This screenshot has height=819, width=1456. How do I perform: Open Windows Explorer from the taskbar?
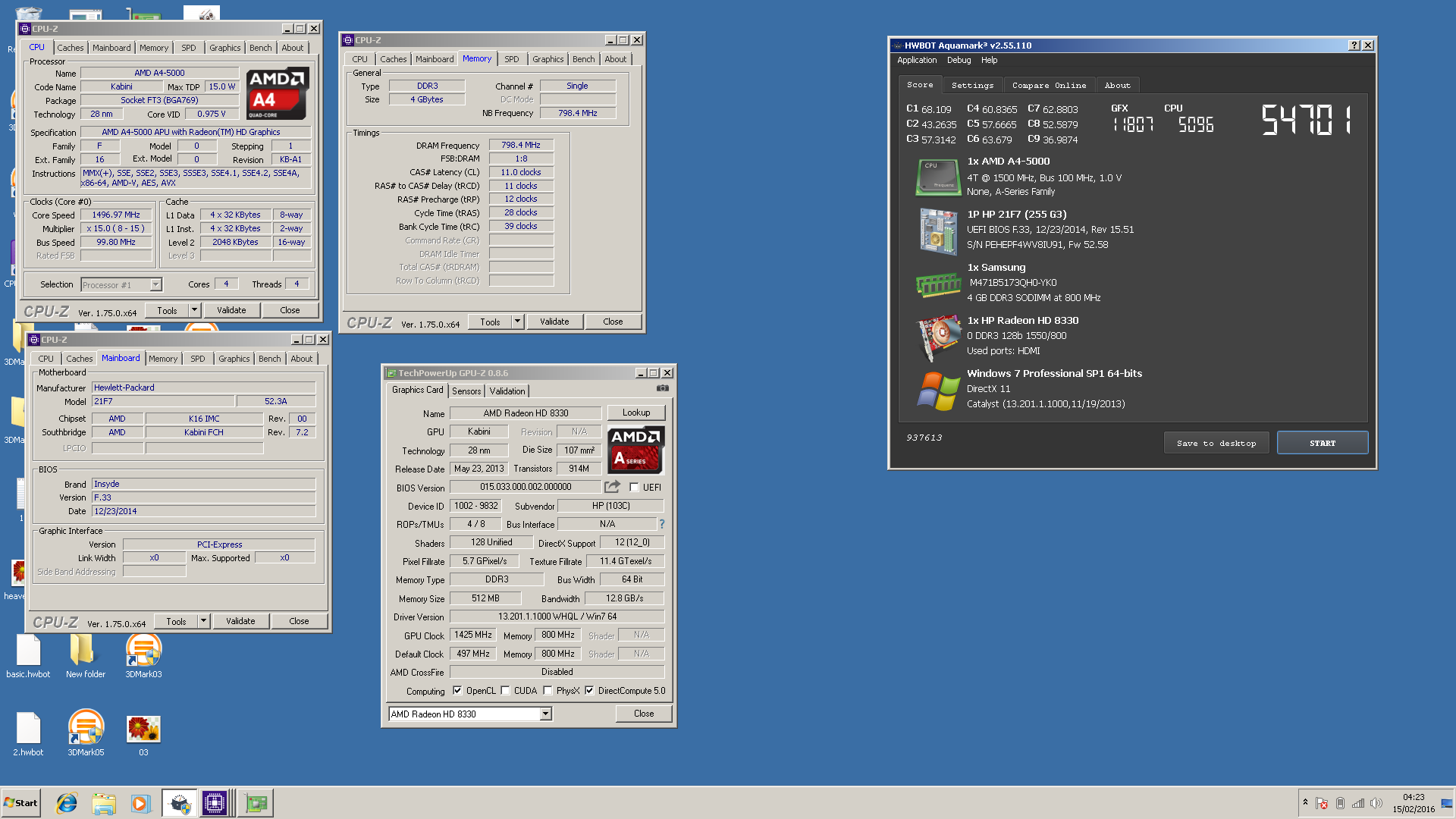coord(104,803)
